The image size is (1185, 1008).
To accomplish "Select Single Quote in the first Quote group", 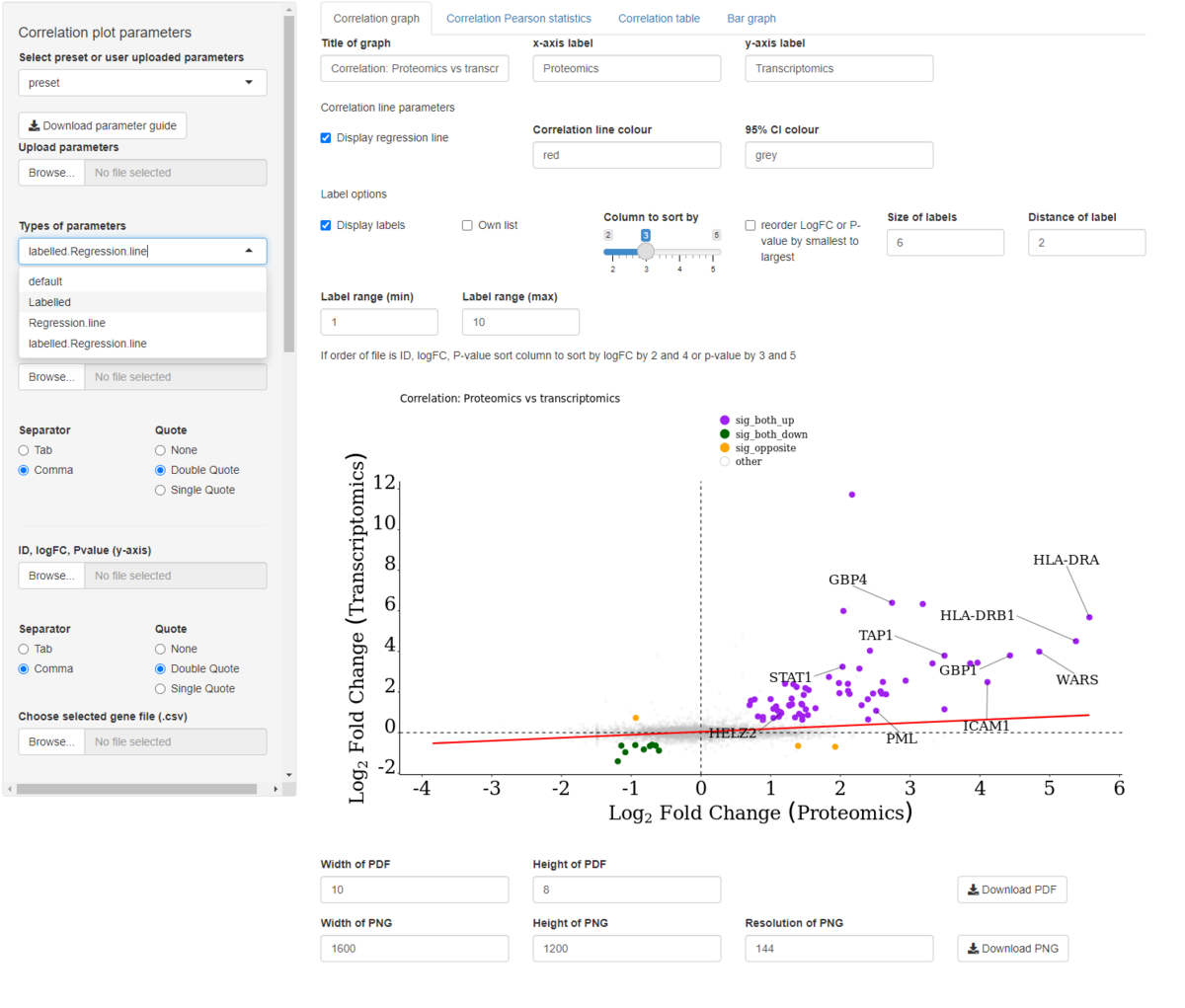I will 160,490.
